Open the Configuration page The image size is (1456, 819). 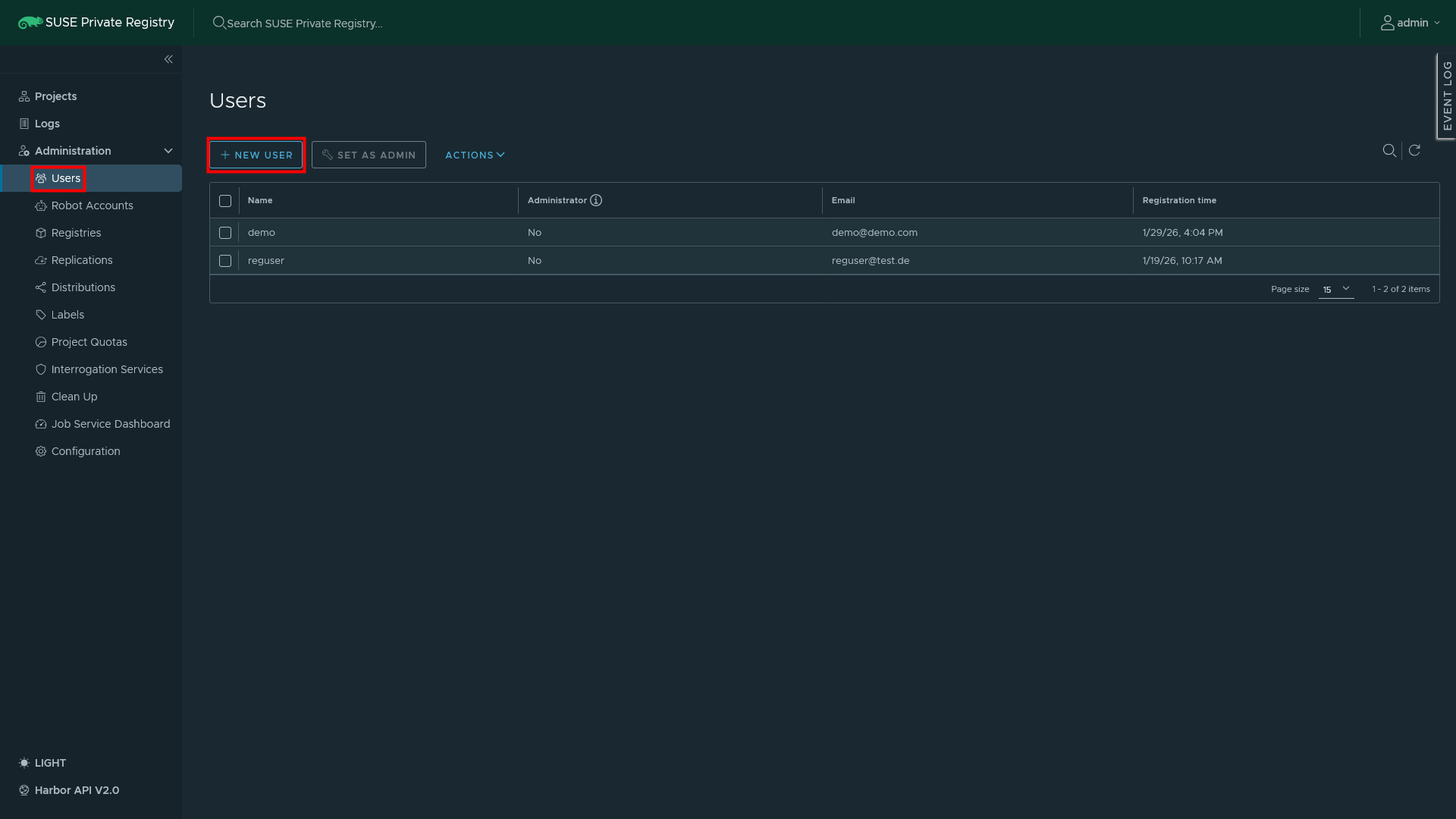pos(86,451)
